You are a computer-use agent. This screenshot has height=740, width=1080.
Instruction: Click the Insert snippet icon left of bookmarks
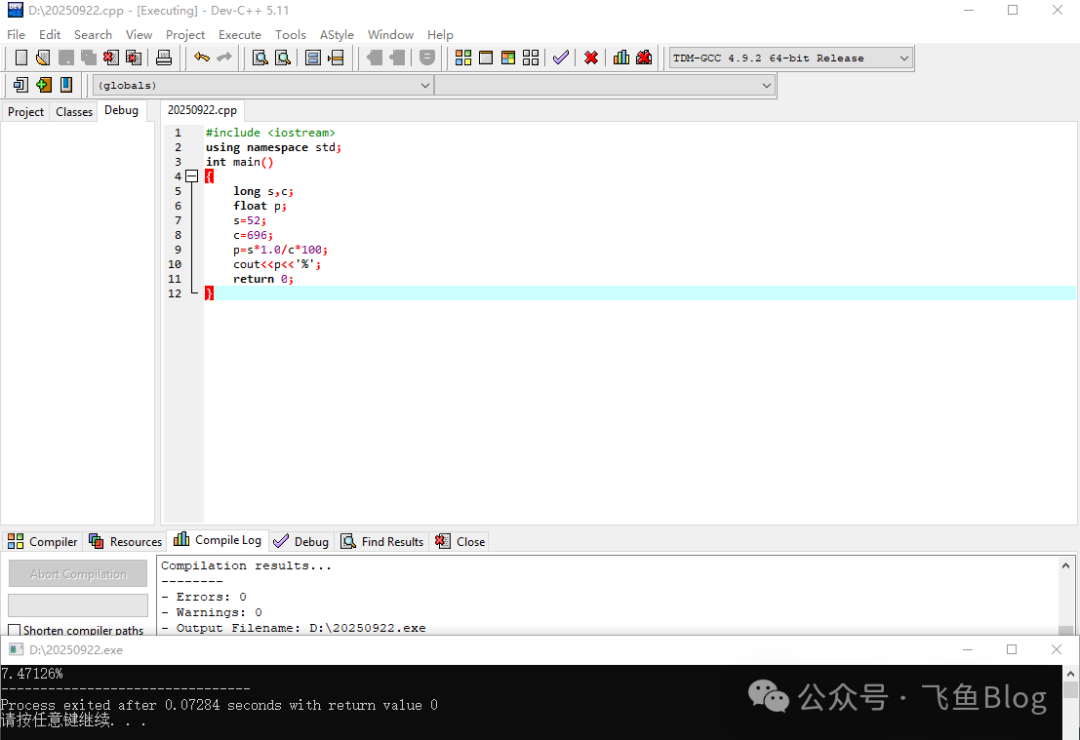pos(21,85)
